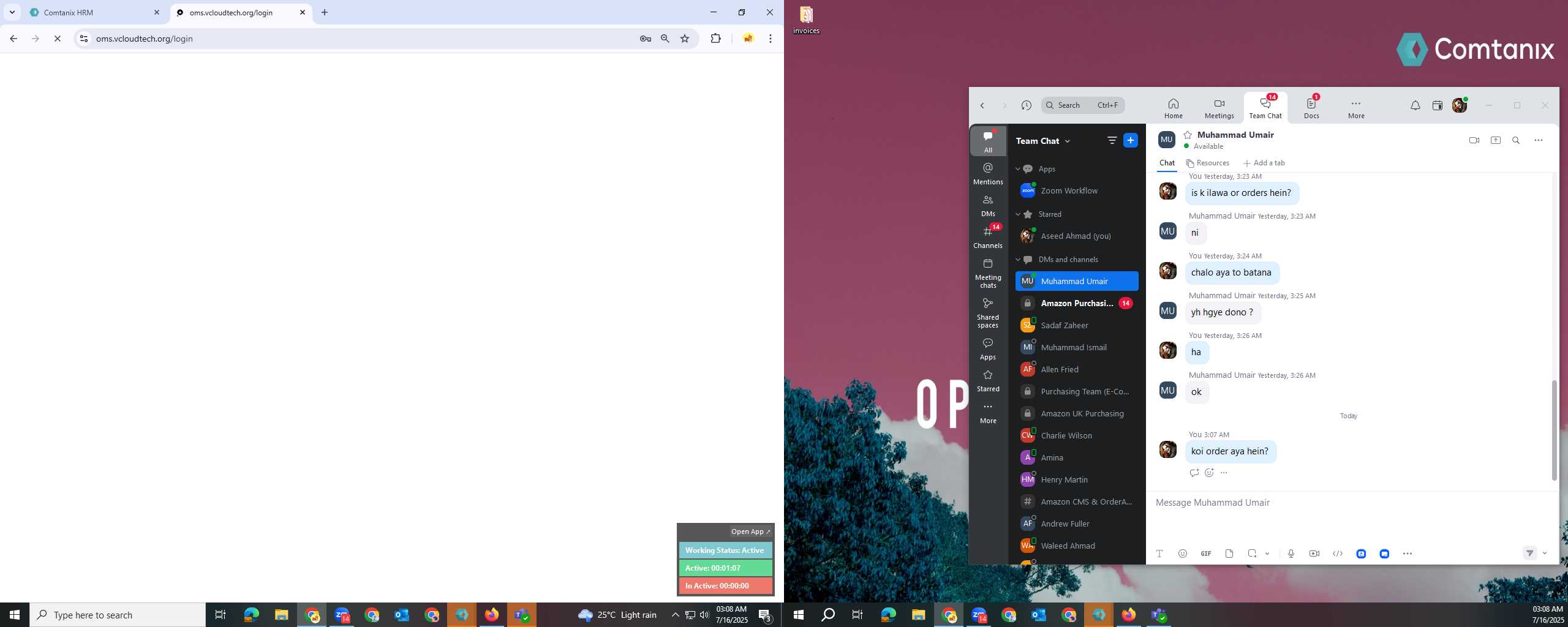Collapse the Starred section in chat list
The image size is (1568, 627).
[x=1018, y=214]
